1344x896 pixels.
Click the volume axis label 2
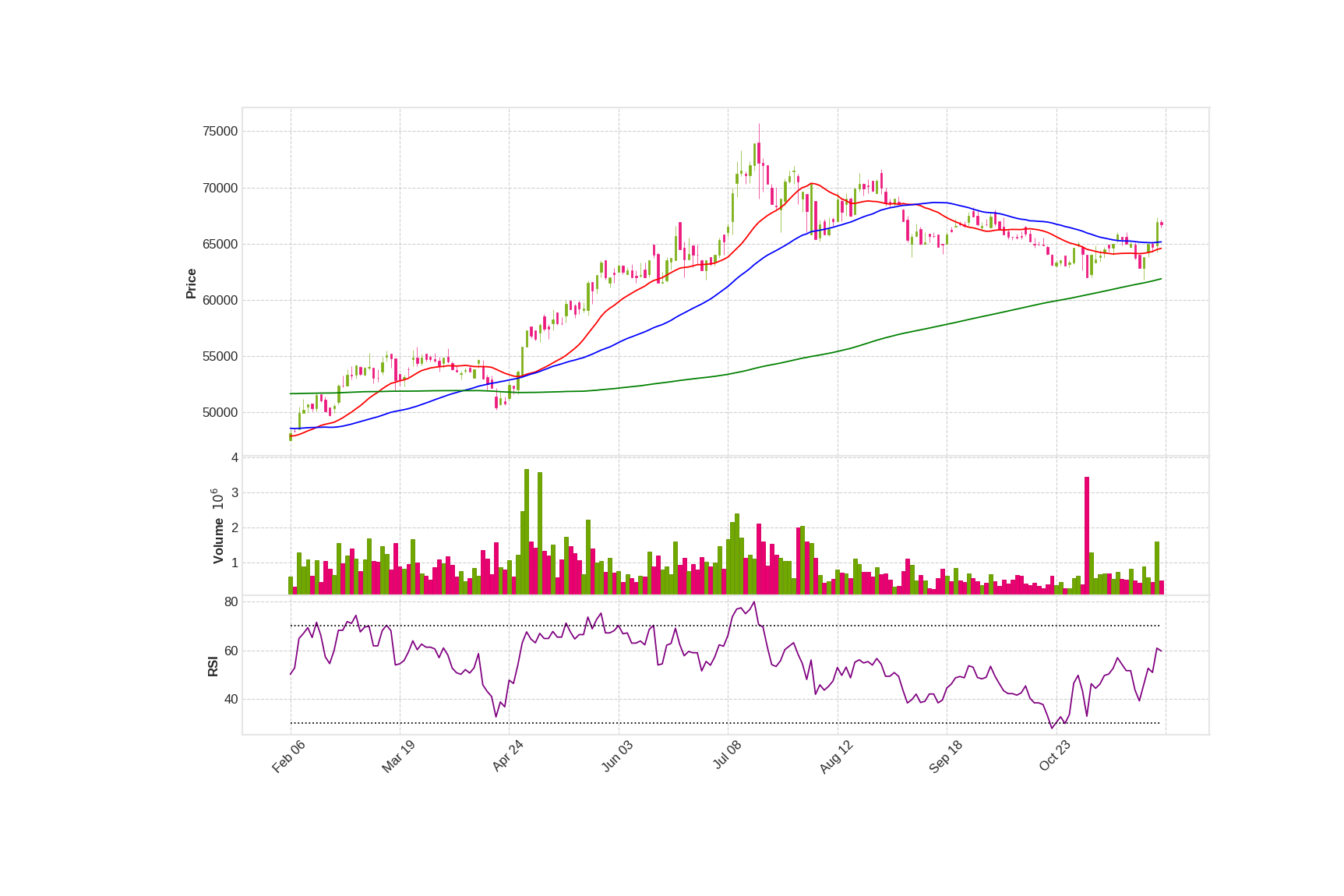click(x=235, y=528)
